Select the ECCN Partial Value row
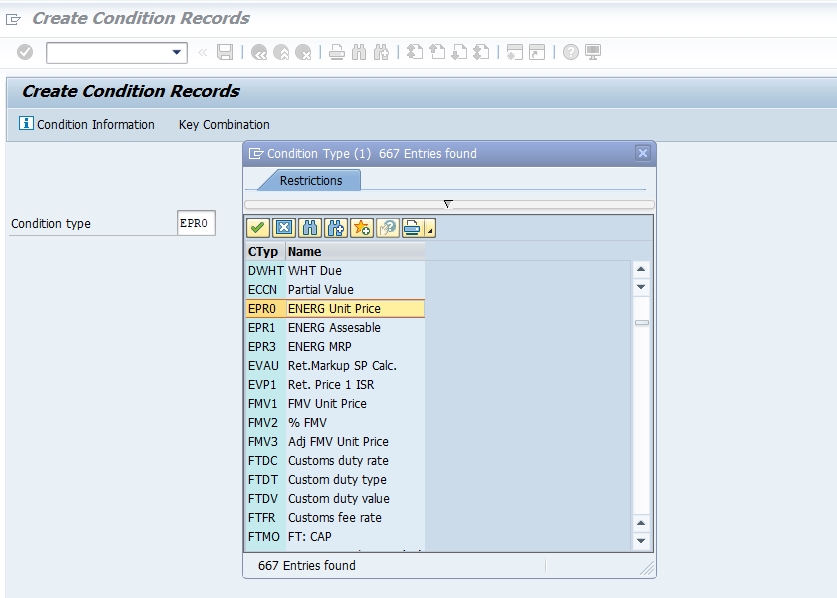The height and width of the screenshot is (598, 837). click(x=335, y=289)
